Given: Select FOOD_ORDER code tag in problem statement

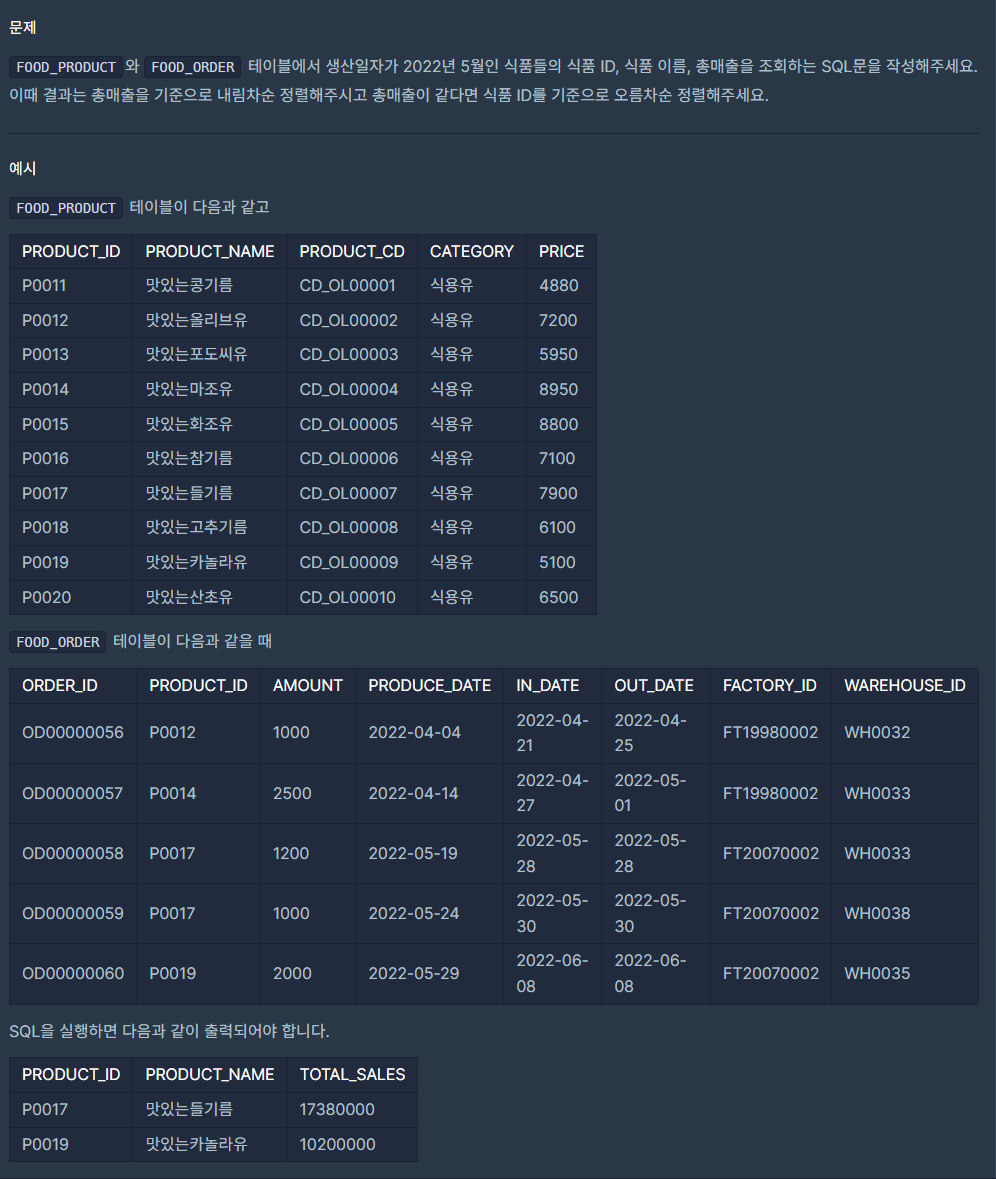Looking at the screenshot, I should tap(192, 67).
